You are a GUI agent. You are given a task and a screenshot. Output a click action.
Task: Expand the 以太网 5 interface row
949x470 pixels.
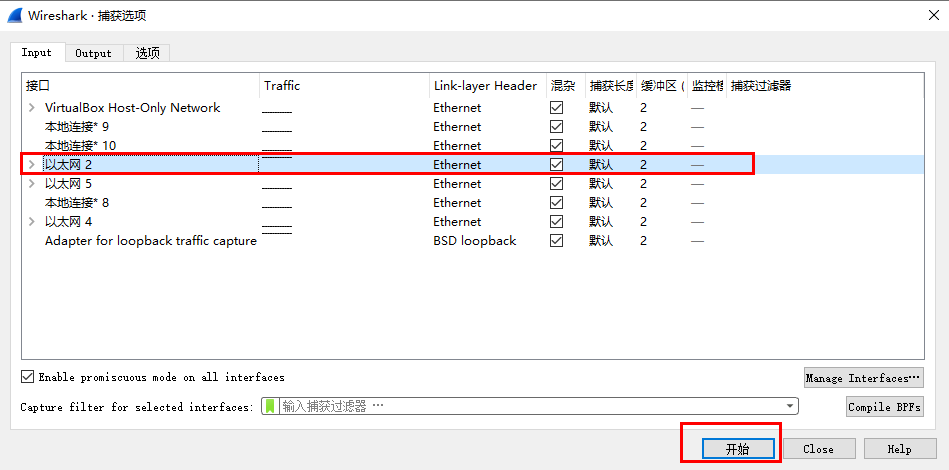32,184
